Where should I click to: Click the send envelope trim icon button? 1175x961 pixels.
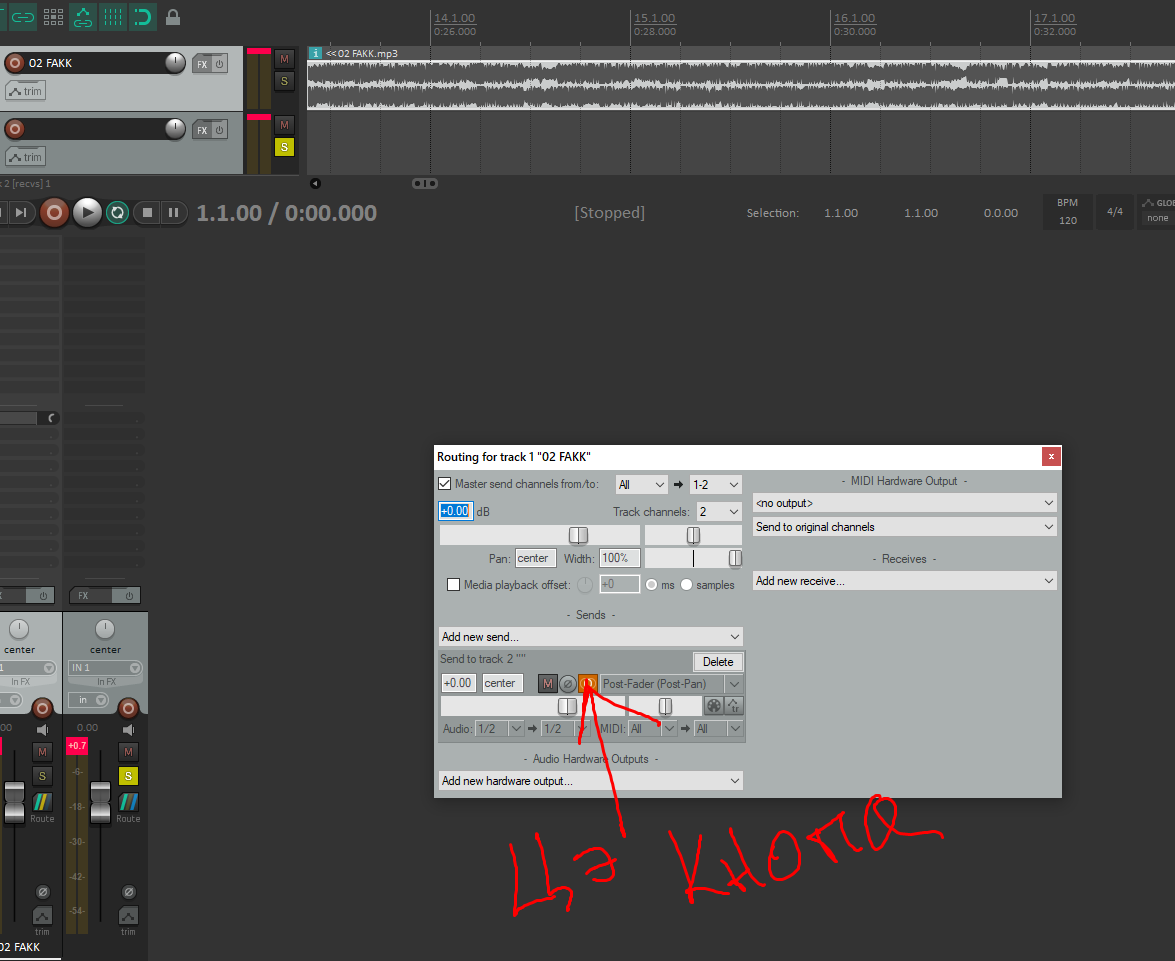coord(734,705)
